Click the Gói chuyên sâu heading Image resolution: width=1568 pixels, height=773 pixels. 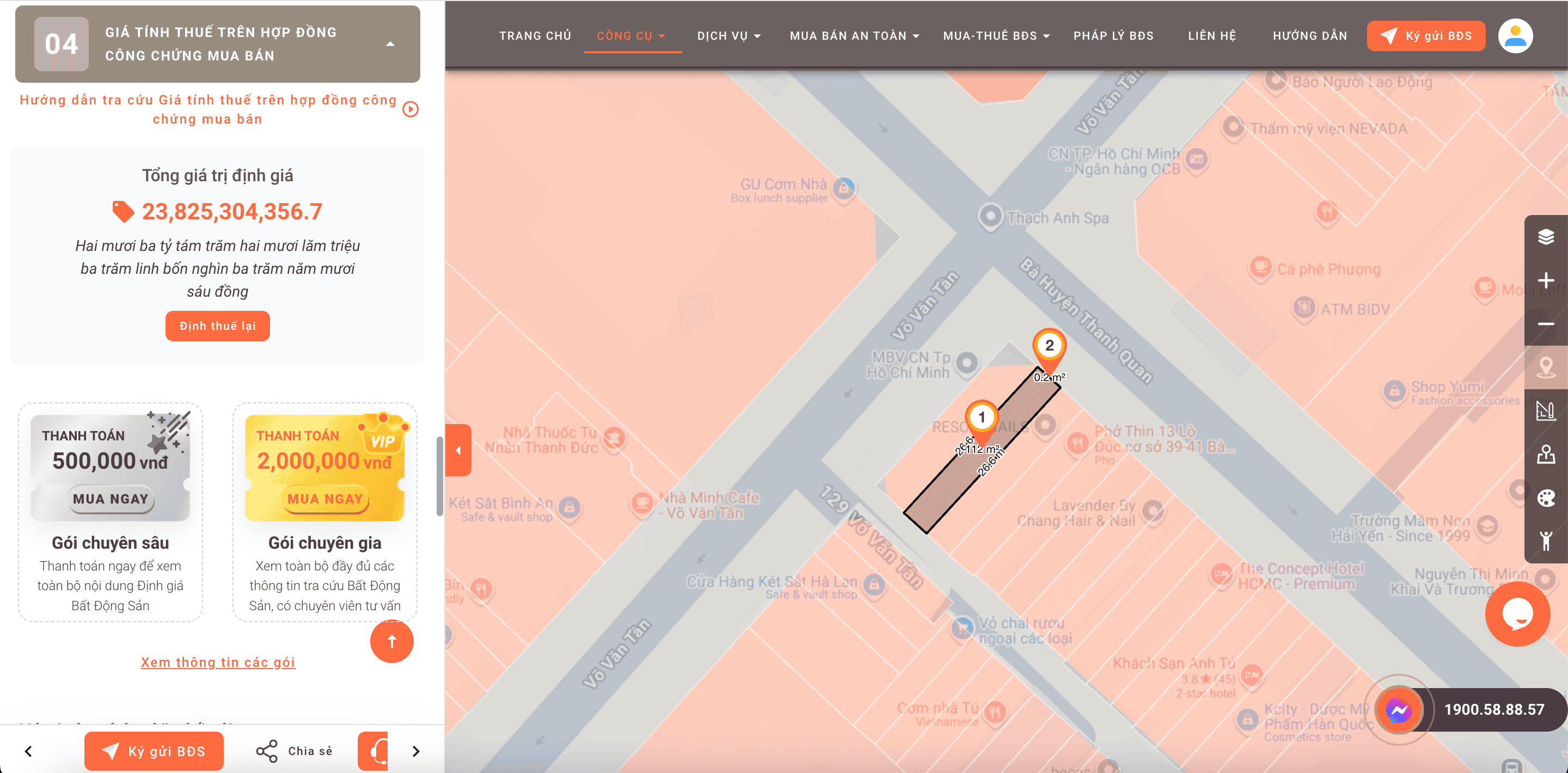pos(110,543)
